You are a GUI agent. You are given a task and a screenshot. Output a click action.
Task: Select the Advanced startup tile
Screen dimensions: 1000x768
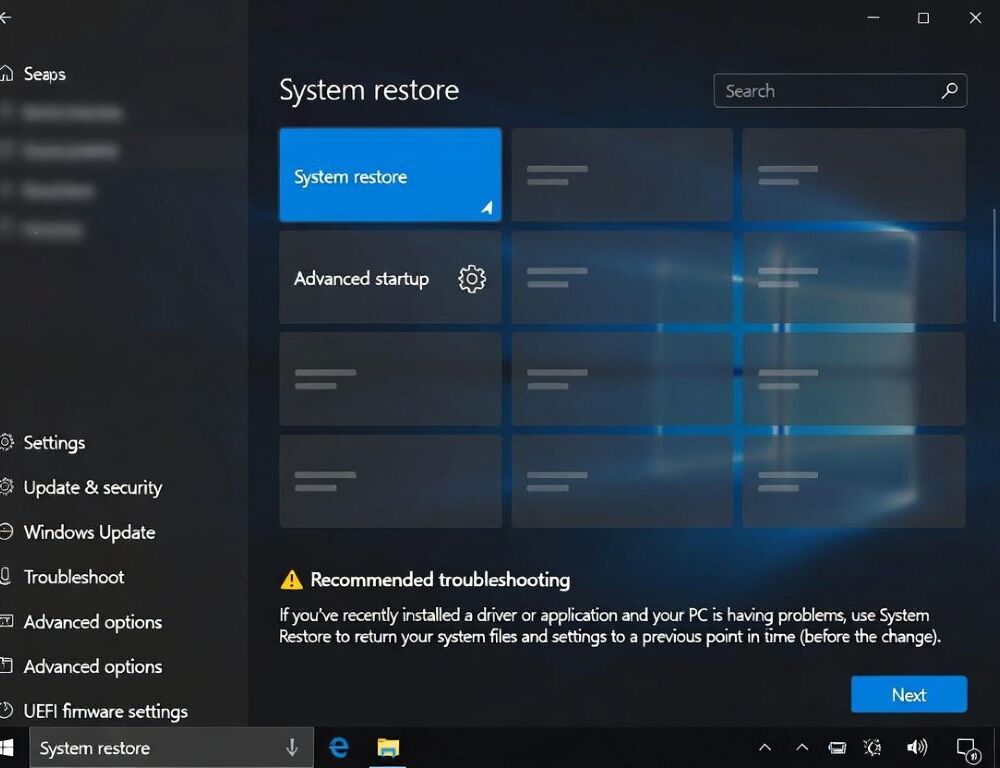click(380, 279)
